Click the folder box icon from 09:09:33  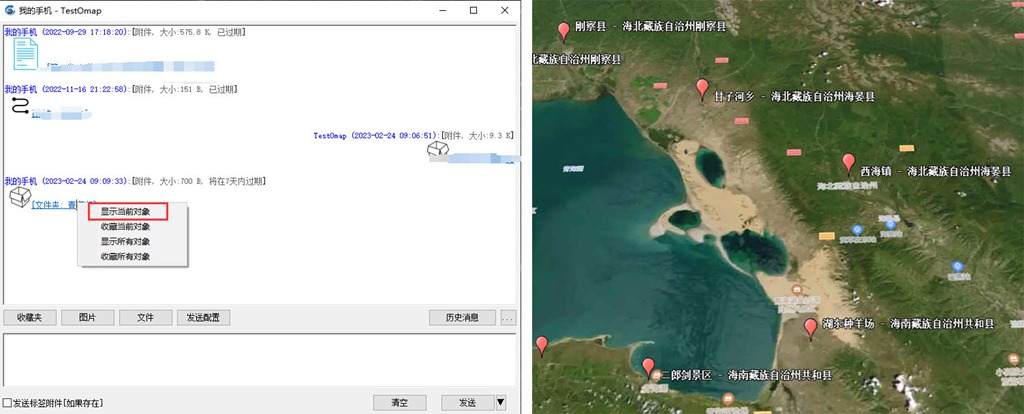point(19,198)
